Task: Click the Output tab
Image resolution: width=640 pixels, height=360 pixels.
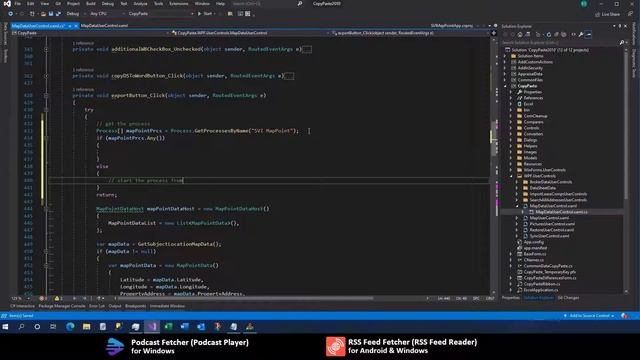Action: [115, 306]
